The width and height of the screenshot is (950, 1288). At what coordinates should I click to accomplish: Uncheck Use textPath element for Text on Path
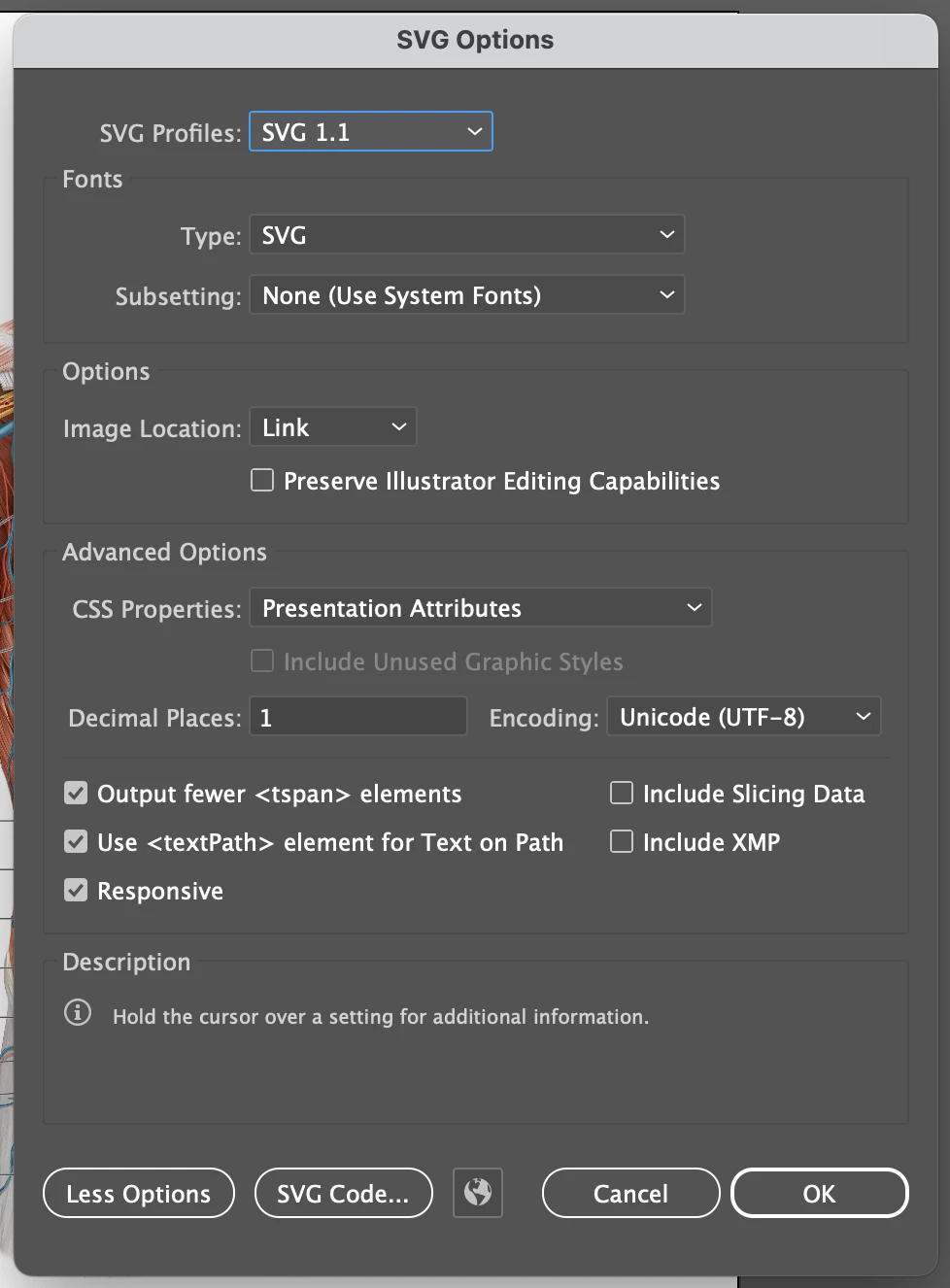pos(76,841)
